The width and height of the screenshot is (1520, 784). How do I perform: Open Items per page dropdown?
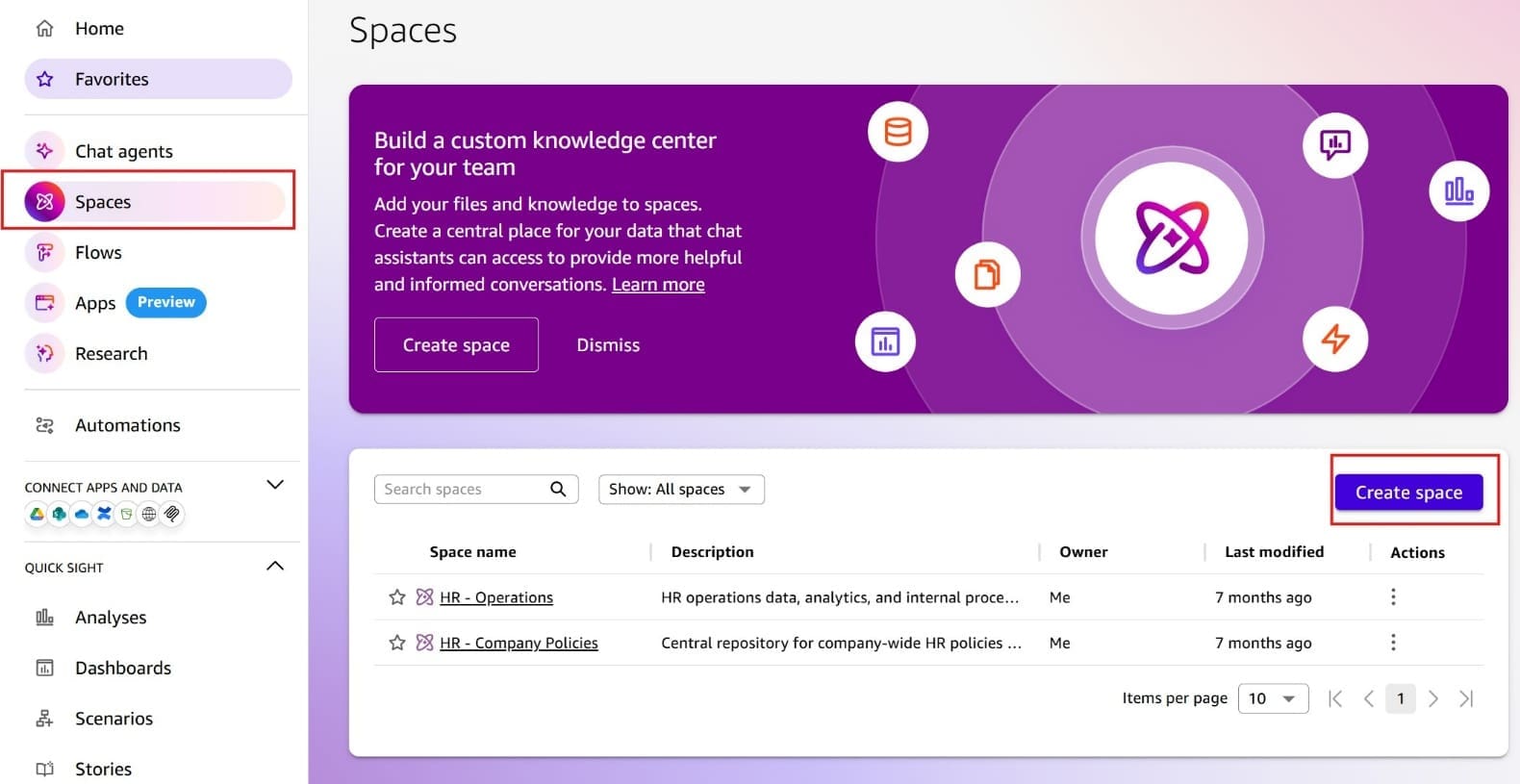(x=1273, y=698)
